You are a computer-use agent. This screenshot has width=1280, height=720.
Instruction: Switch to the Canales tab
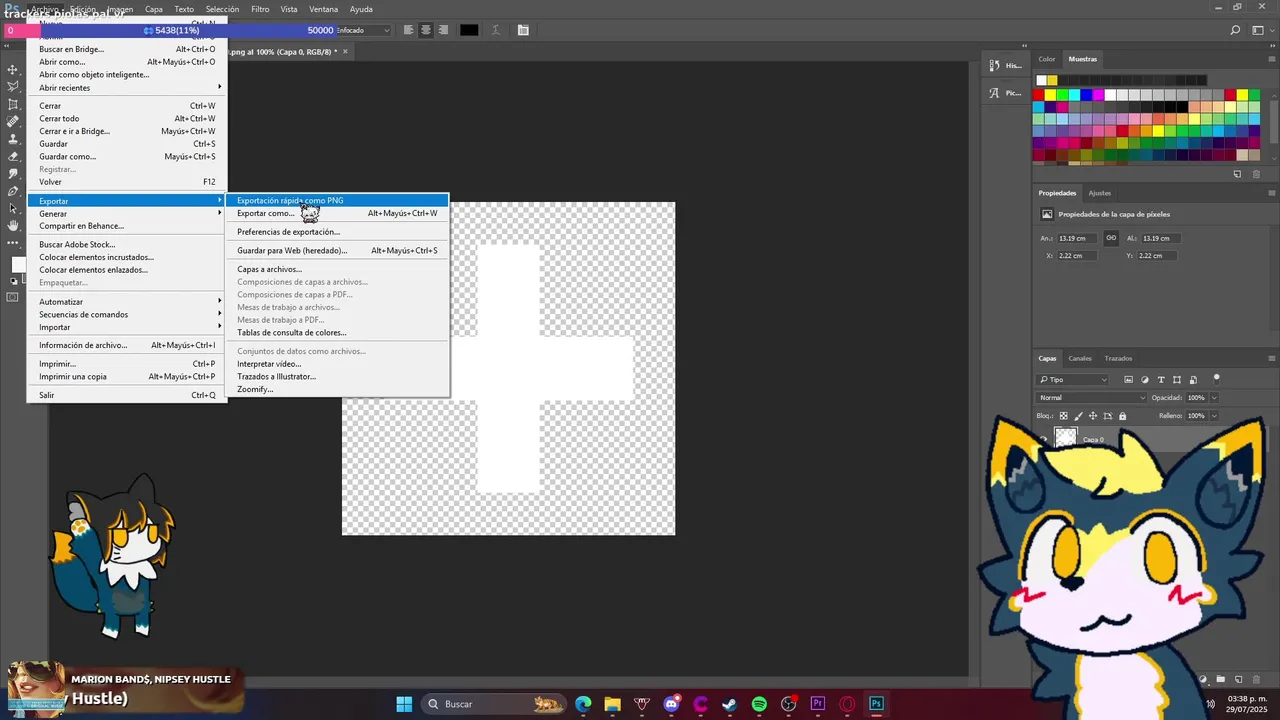click(x=1080, y=358)
